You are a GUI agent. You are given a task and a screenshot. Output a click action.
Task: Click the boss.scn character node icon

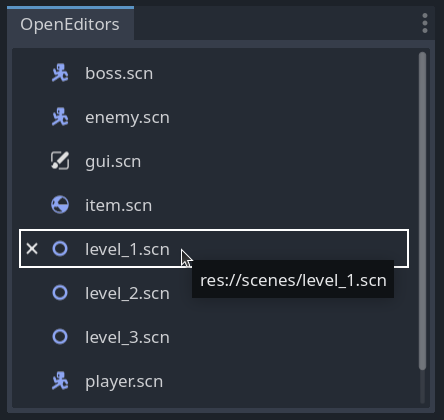(x=60, y=73)
